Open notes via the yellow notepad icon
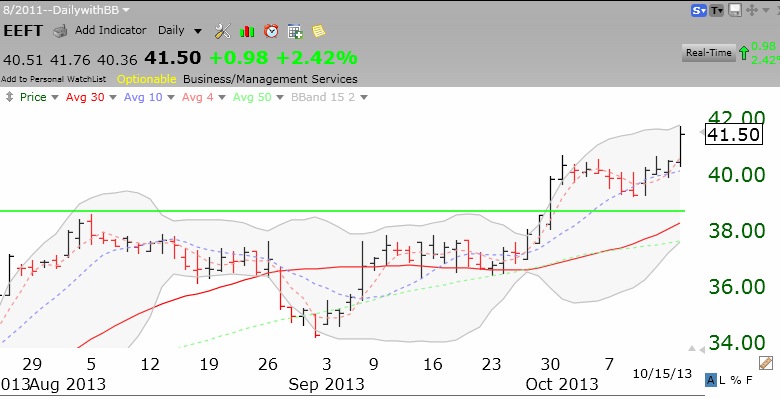The height and width of the screenshot is (399, 780). coord(318,31)
